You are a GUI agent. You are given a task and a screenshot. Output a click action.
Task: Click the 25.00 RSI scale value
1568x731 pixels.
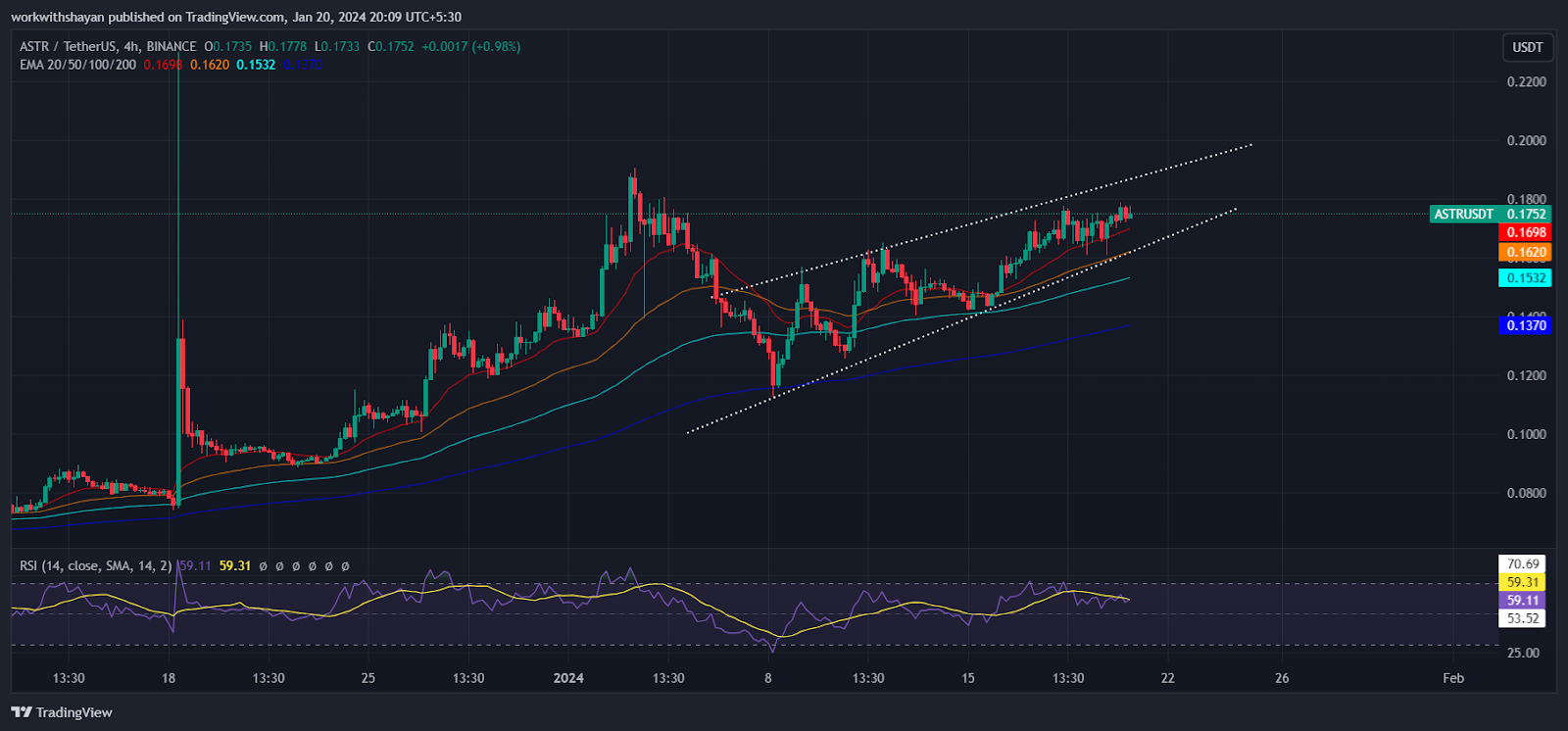tap(1523, 653)
